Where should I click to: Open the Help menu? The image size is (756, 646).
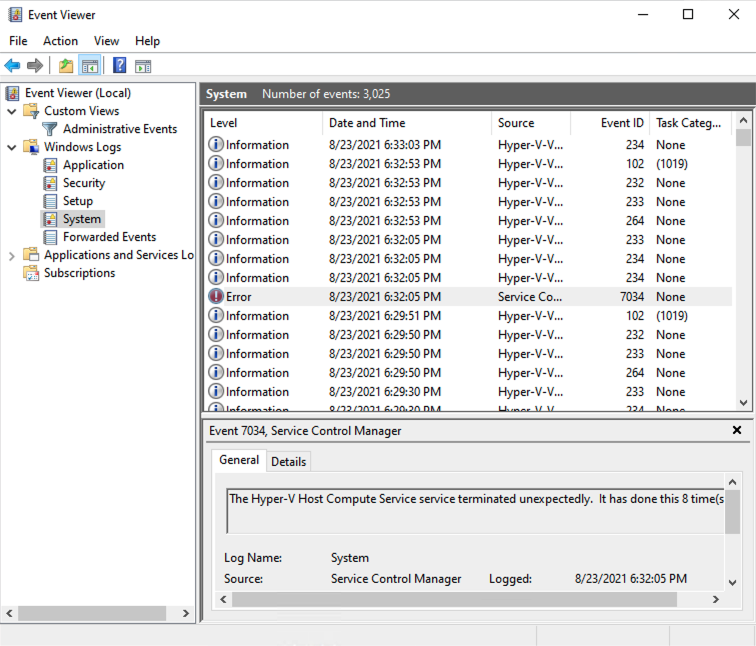pos(147,41)
